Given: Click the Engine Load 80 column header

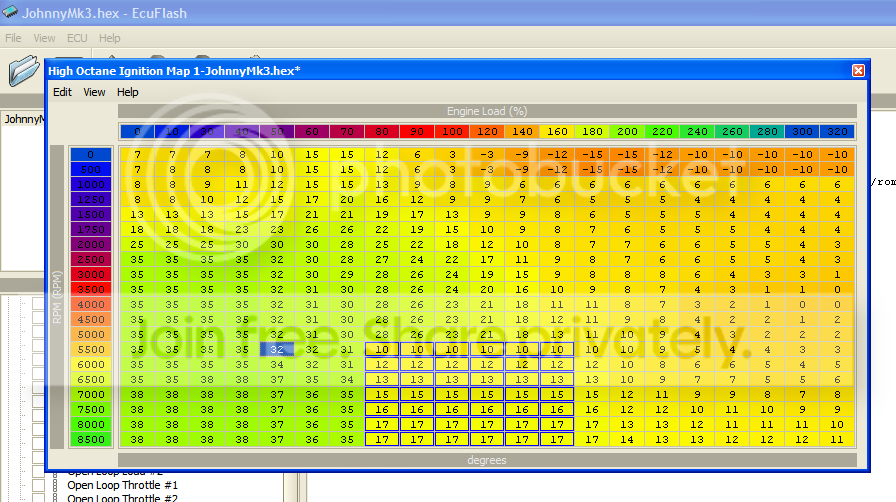Looking at the screenshot, I should point(382,132).
